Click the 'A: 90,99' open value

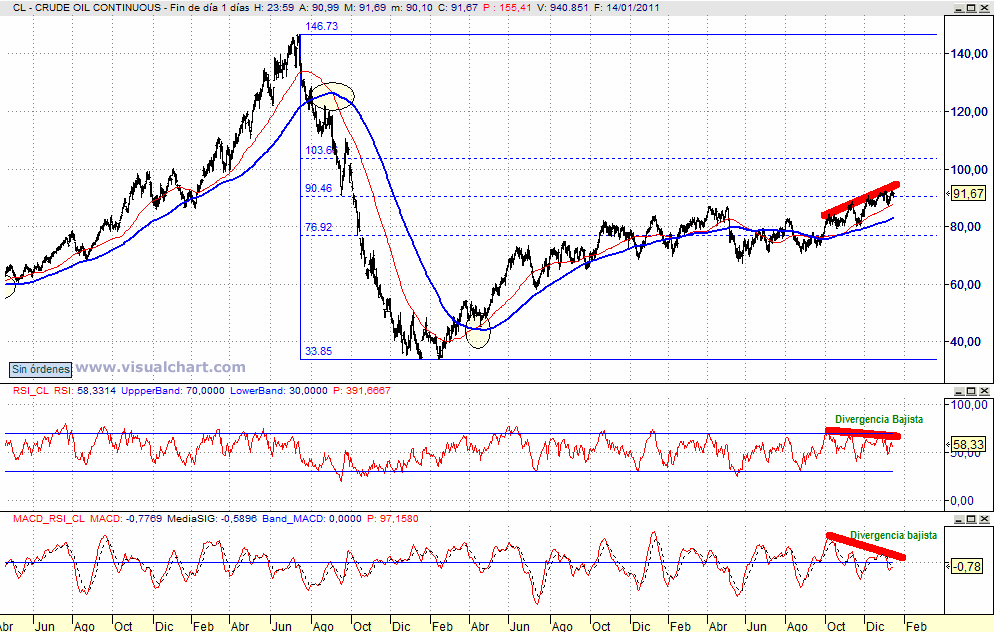click(319, 8)
